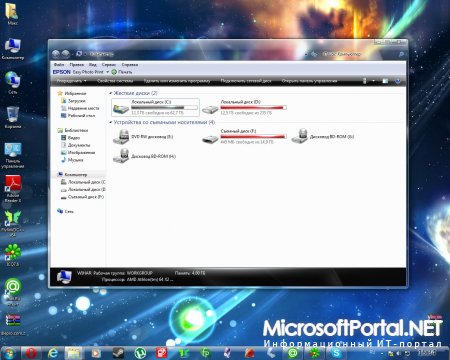Click Подключить сетевой диск
450x360 pixels.
click(x=246, y=81)
